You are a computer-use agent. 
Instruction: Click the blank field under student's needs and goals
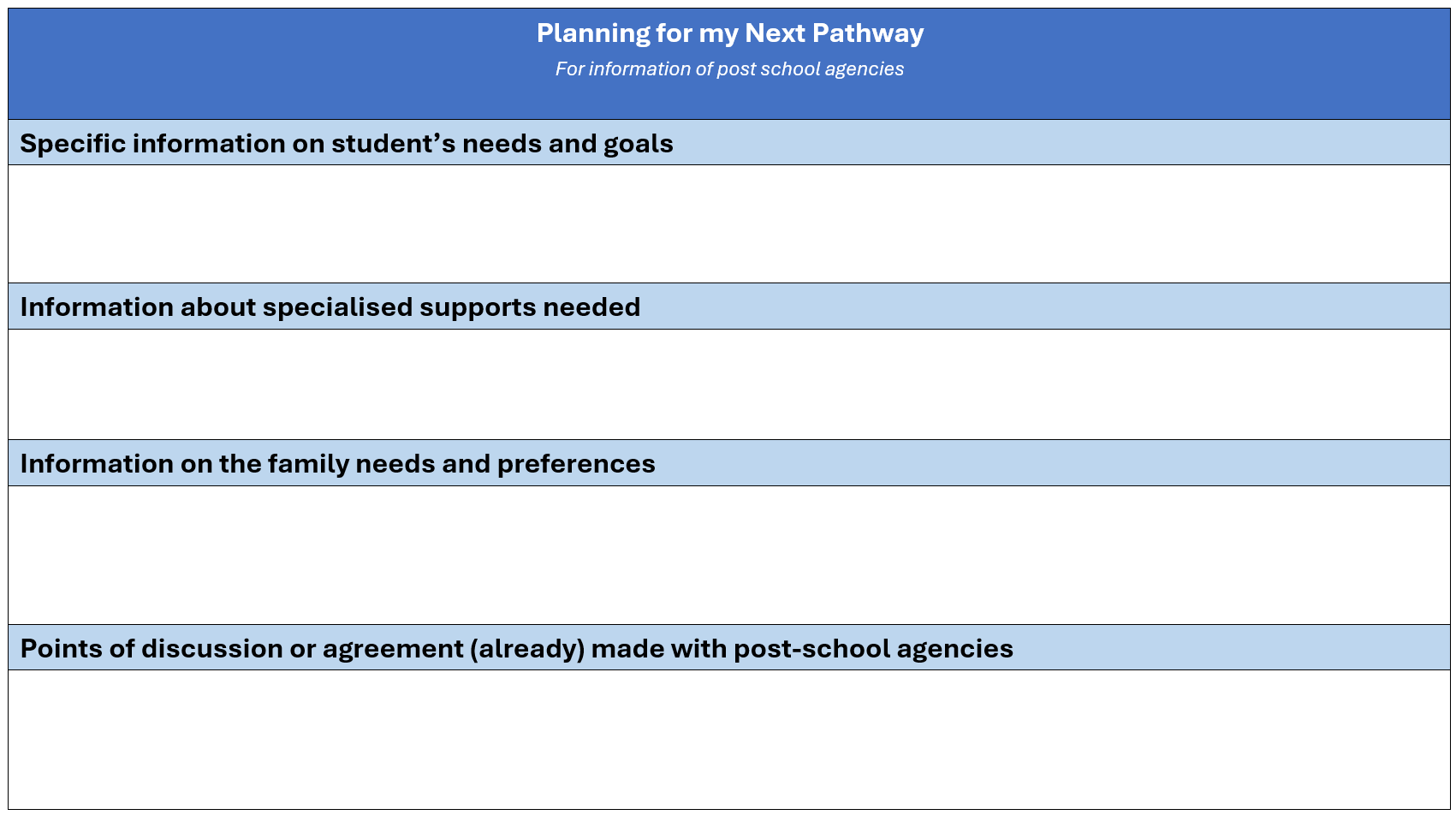[x=729, y=223]
